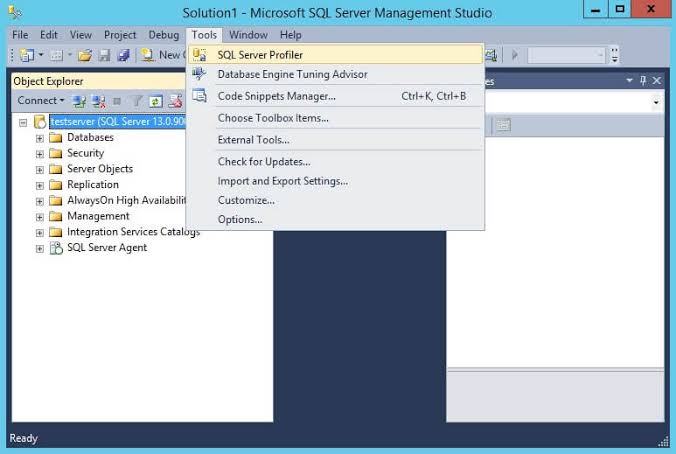Click the New Project toolbar icon

pos(27,55)
